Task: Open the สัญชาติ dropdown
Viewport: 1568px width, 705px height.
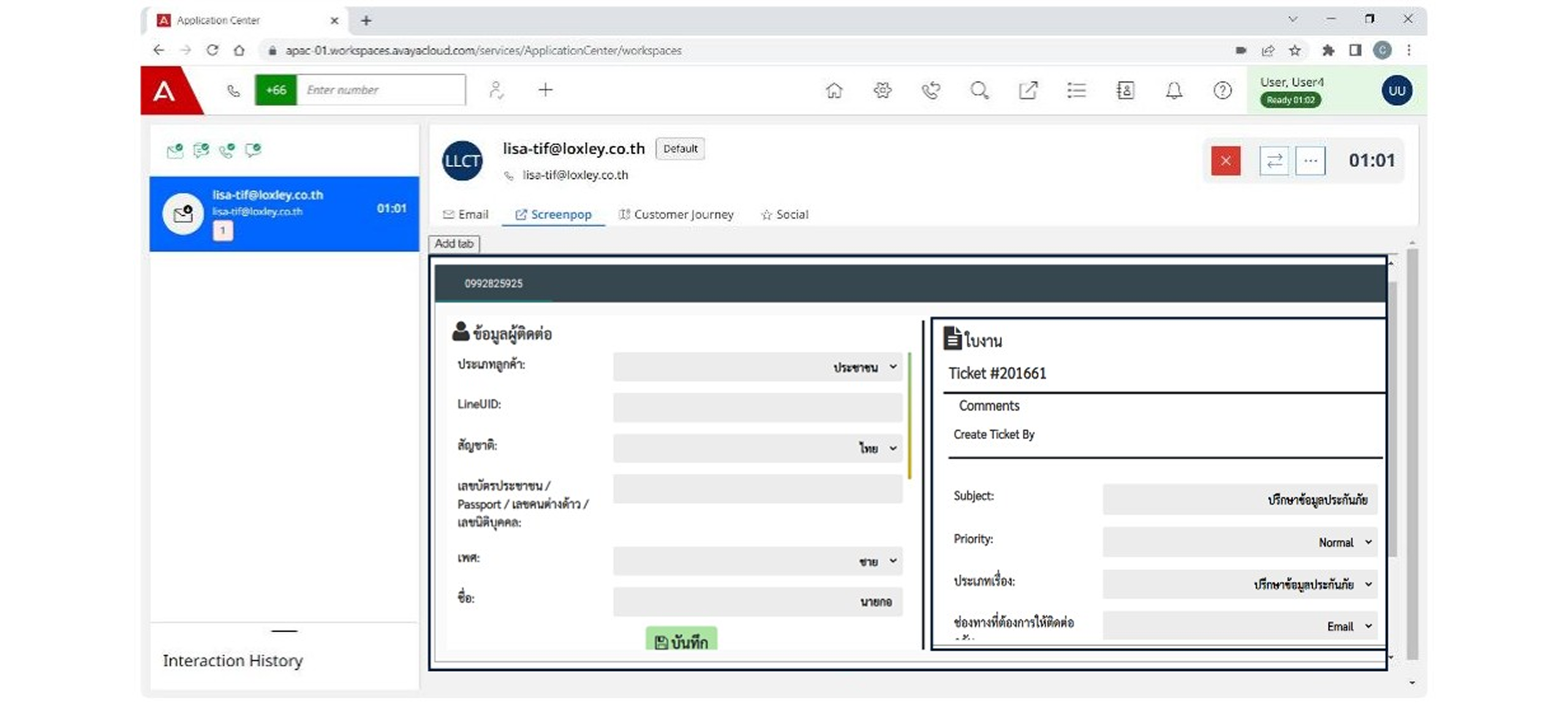Action: (757, 448)
